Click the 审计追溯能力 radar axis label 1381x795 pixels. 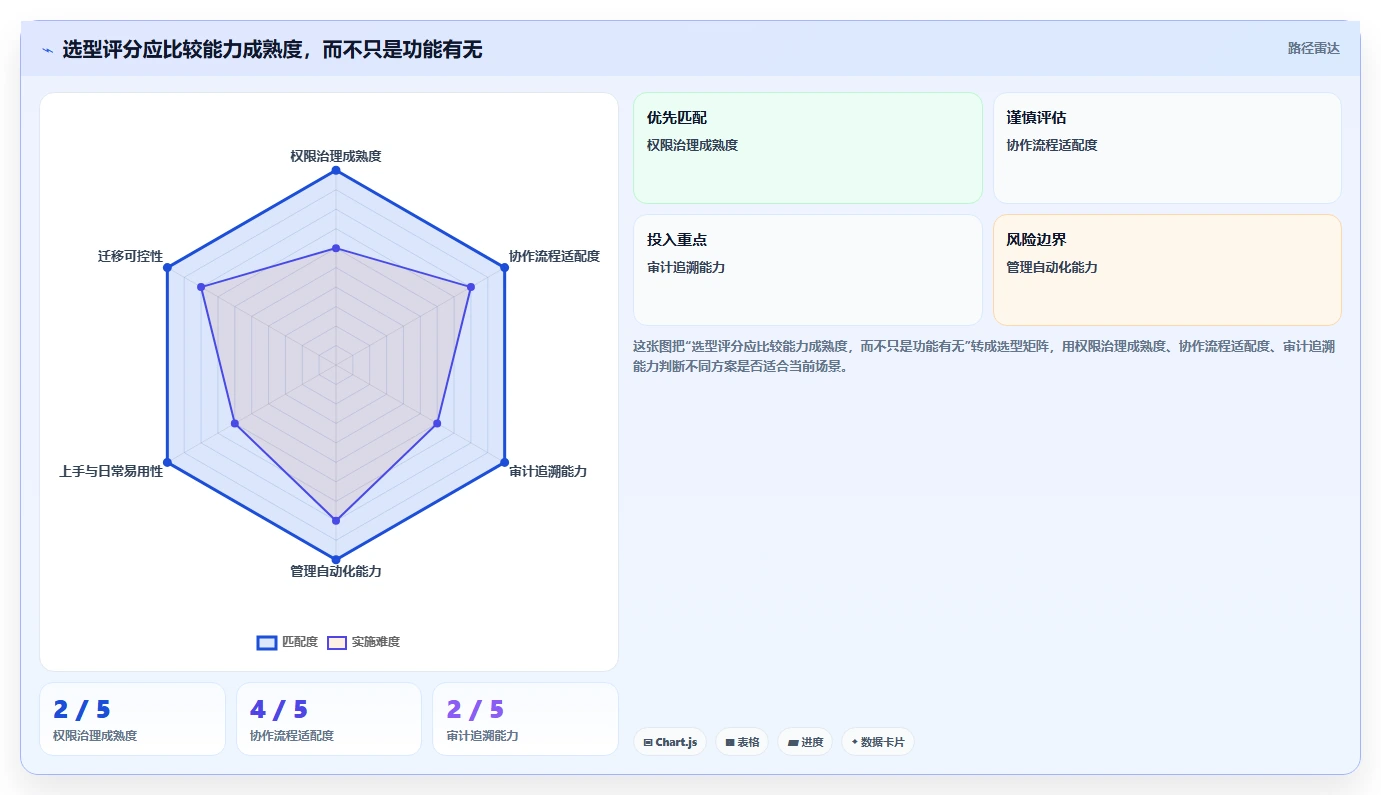548,471
